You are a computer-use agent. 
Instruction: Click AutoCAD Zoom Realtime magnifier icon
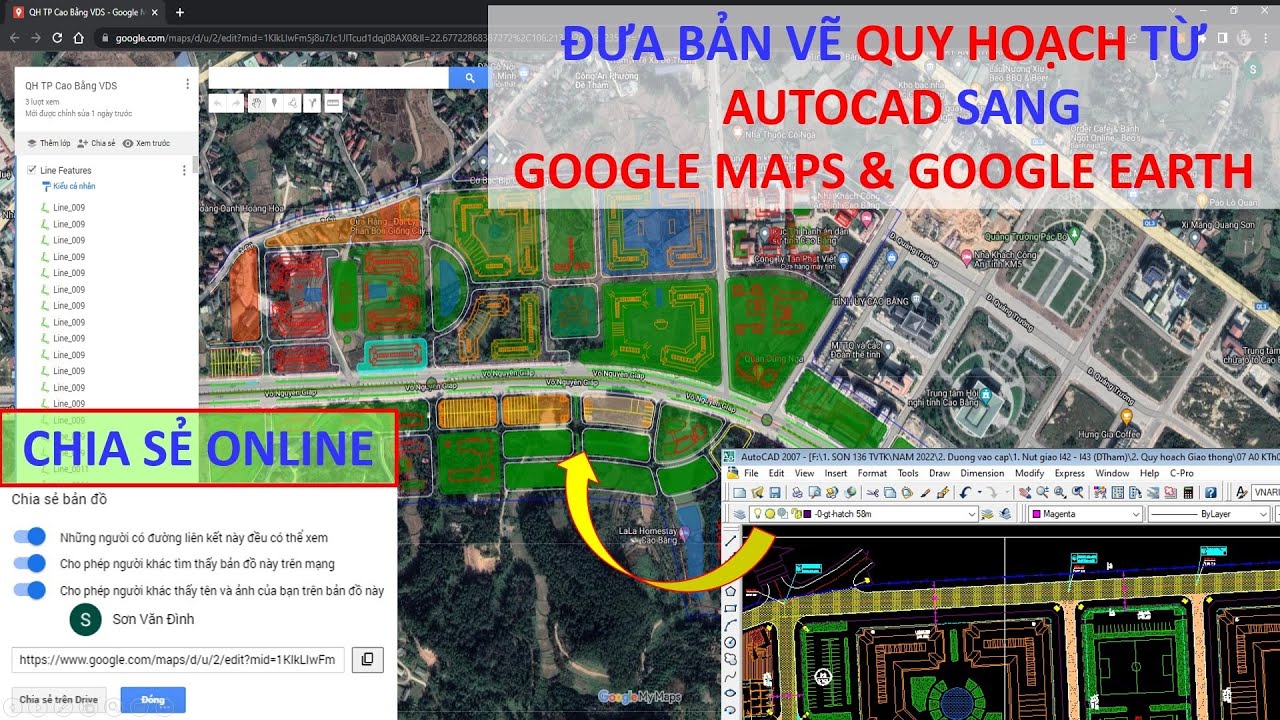pyautogui.click(x=1043, y=492)
